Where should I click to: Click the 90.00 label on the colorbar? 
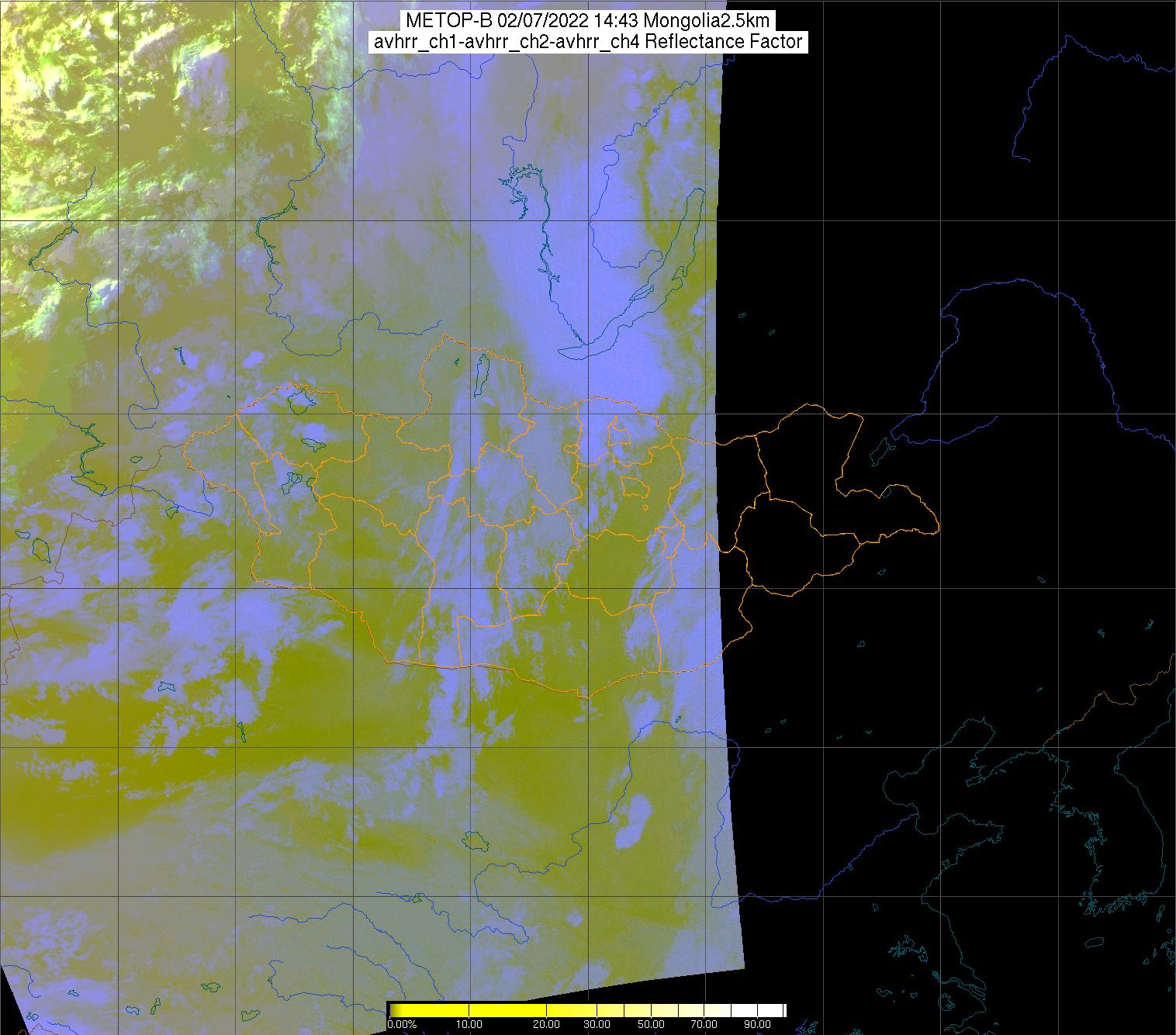pos(758,1025)
